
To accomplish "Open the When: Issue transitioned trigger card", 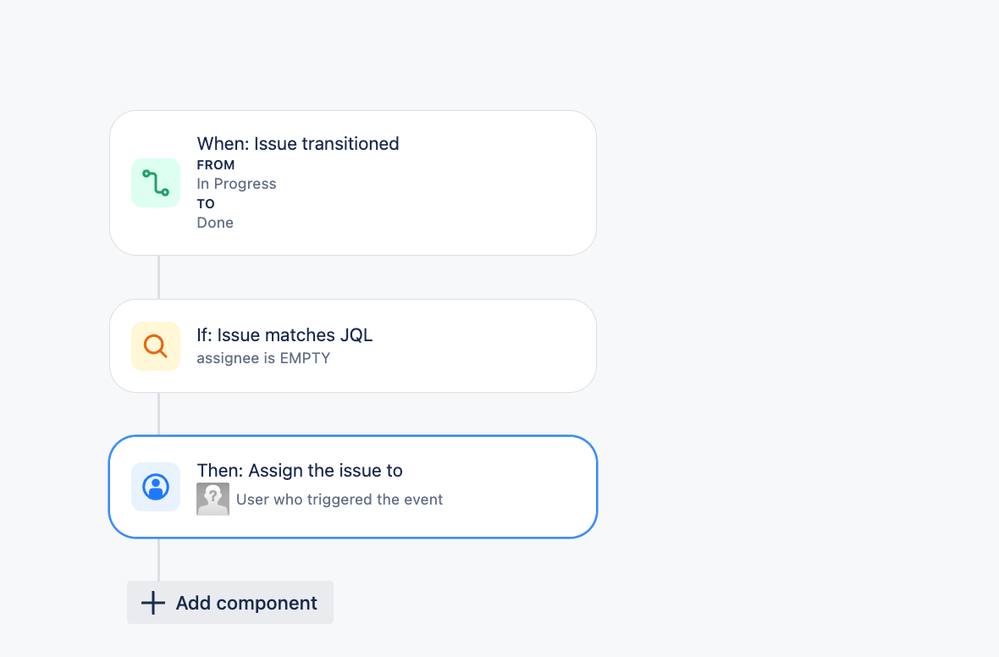I will coord(353,183).
